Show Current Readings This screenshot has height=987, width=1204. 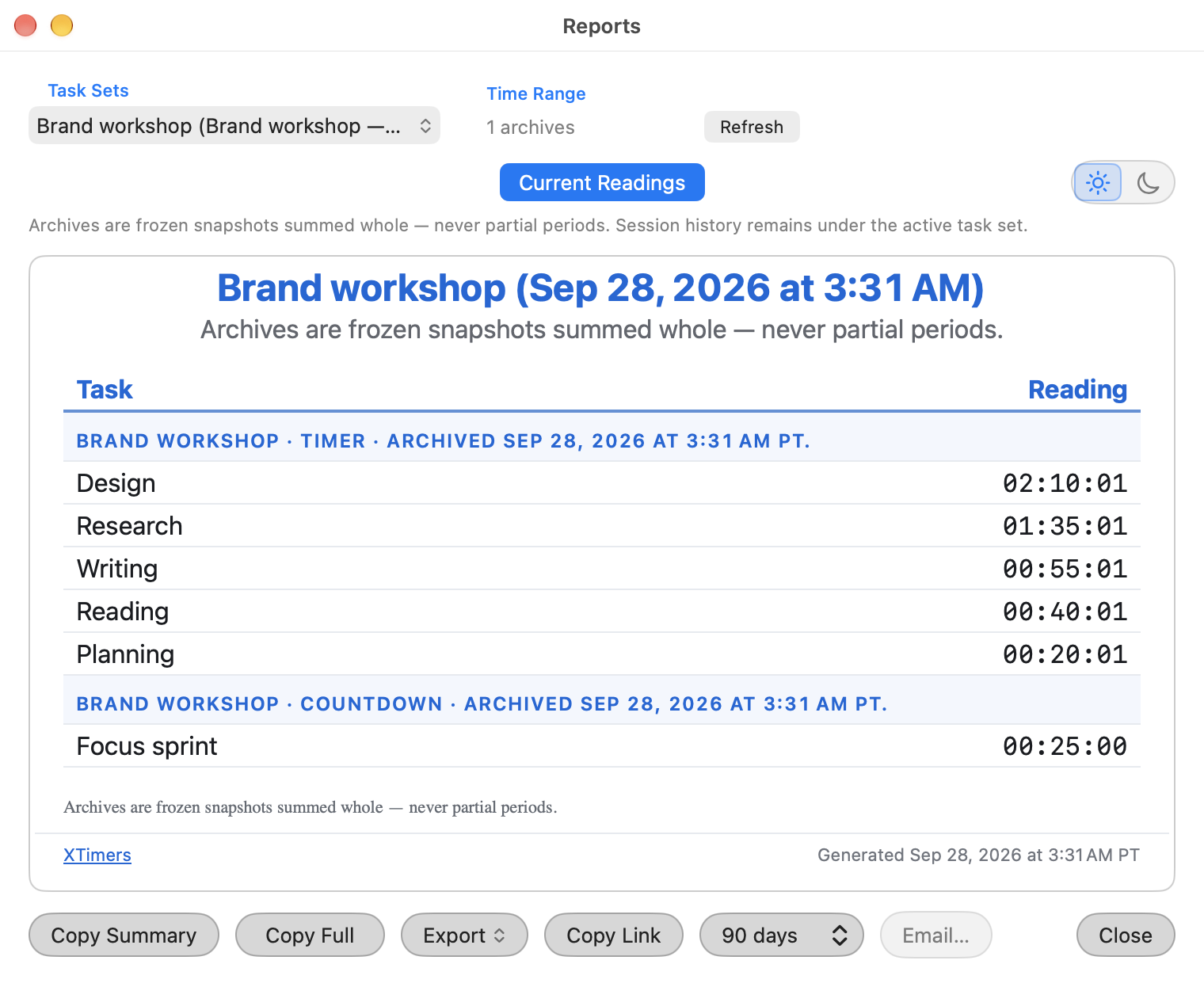(602, 182)
